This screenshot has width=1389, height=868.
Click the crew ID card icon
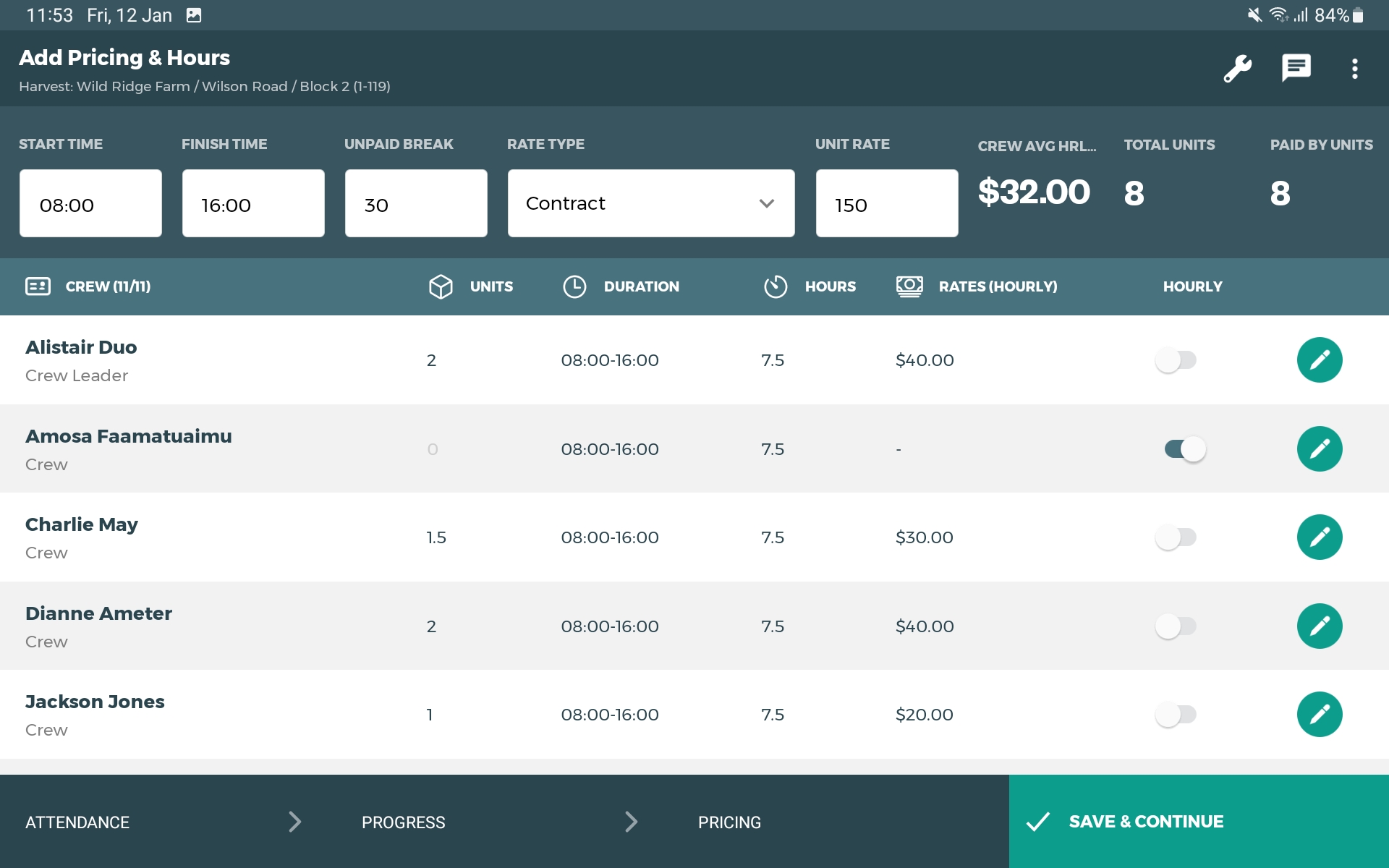point(38,286)
